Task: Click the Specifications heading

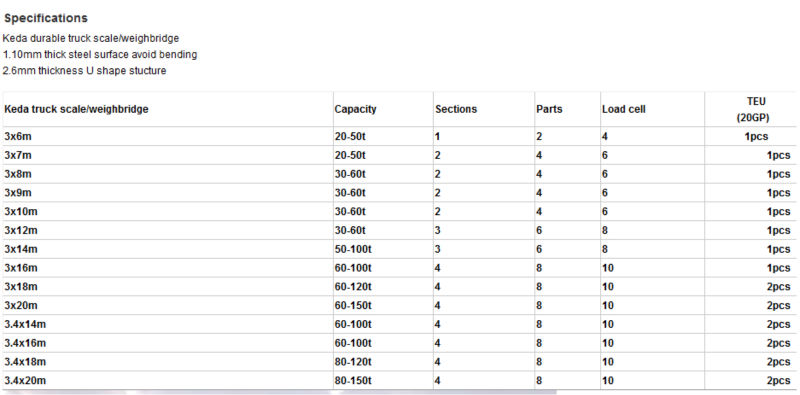Action: (x=45, y=18)
